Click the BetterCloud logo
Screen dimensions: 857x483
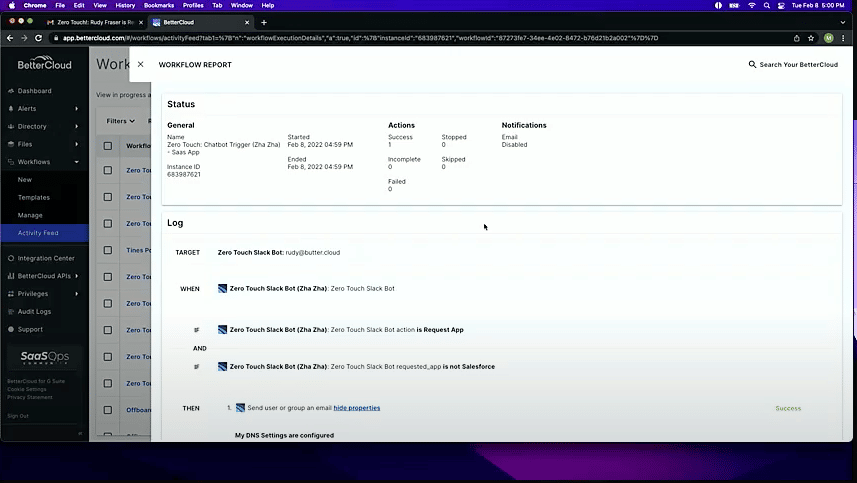click(44, 63)
